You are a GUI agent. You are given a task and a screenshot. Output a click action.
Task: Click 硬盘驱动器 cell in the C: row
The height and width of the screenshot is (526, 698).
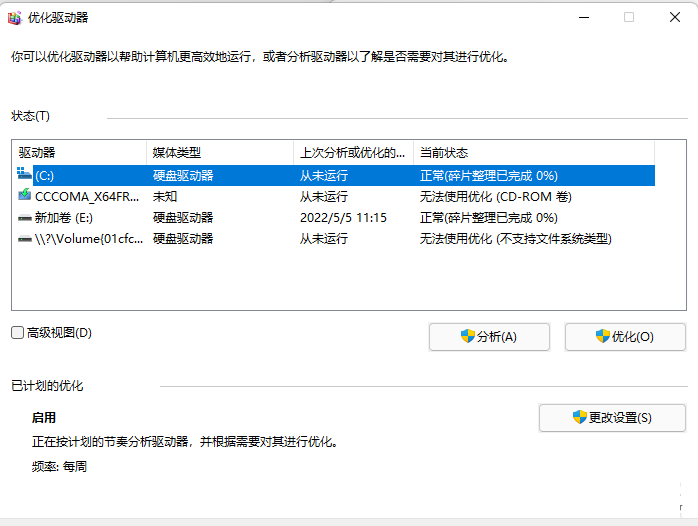[x=183, y=176]
